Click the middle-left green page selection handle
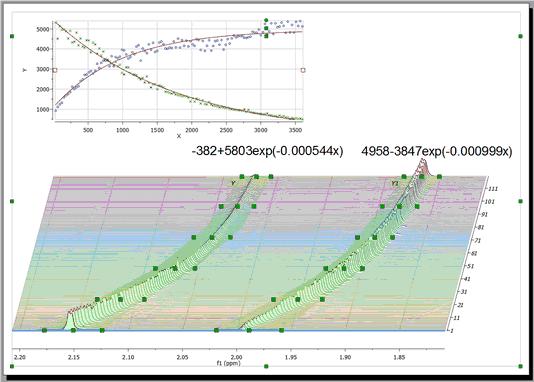 [x=12, y=201]
